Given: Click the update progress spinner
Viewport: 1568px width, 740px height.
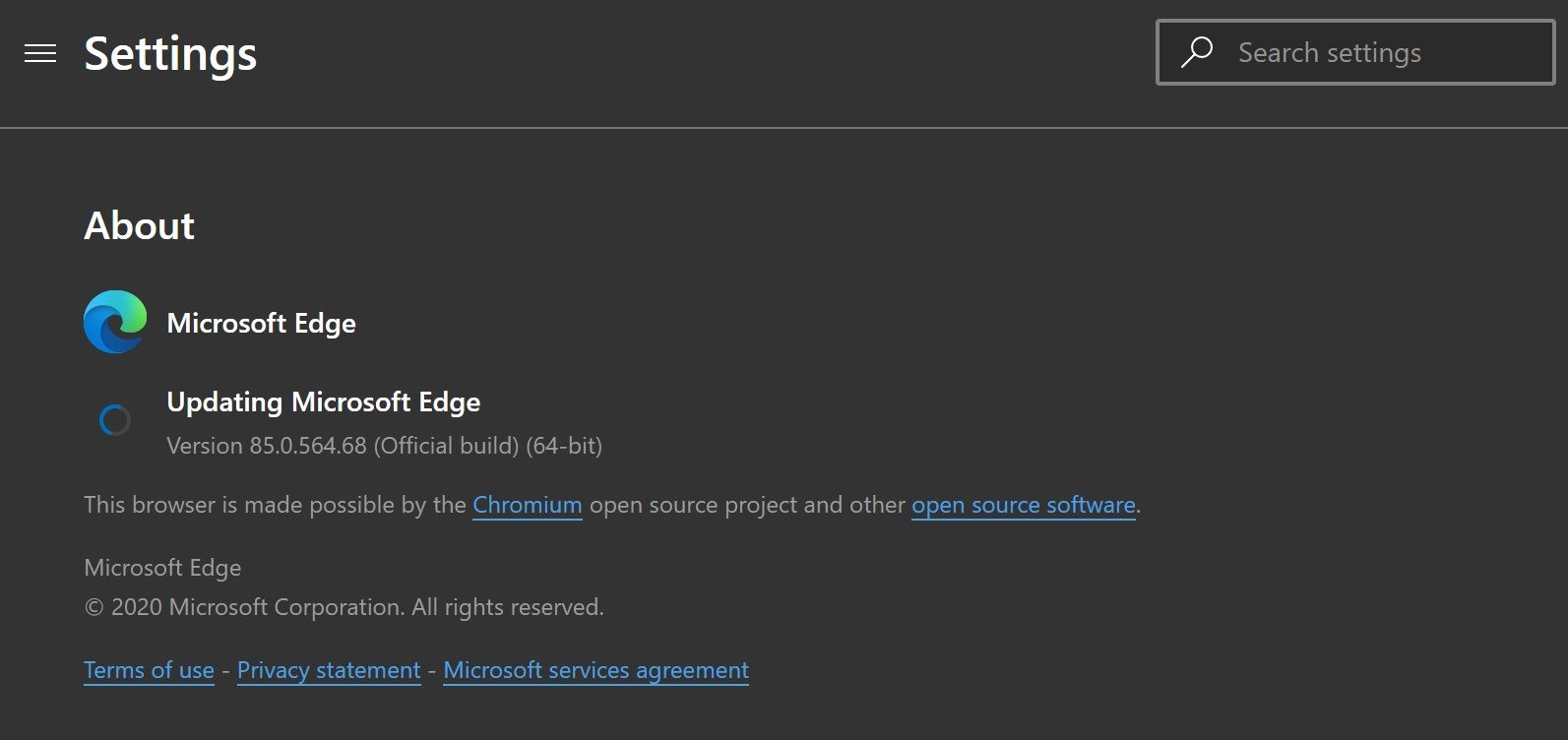Looking at the screenshot, I should pos(115,420).
